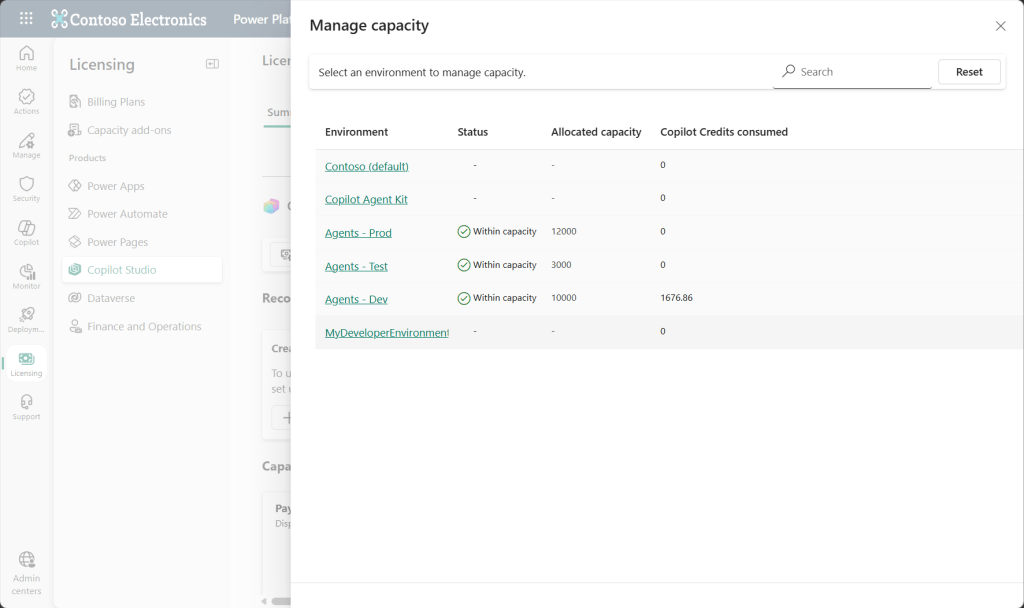Open Copilot Agent Kit environment

(x=366, y=199)
